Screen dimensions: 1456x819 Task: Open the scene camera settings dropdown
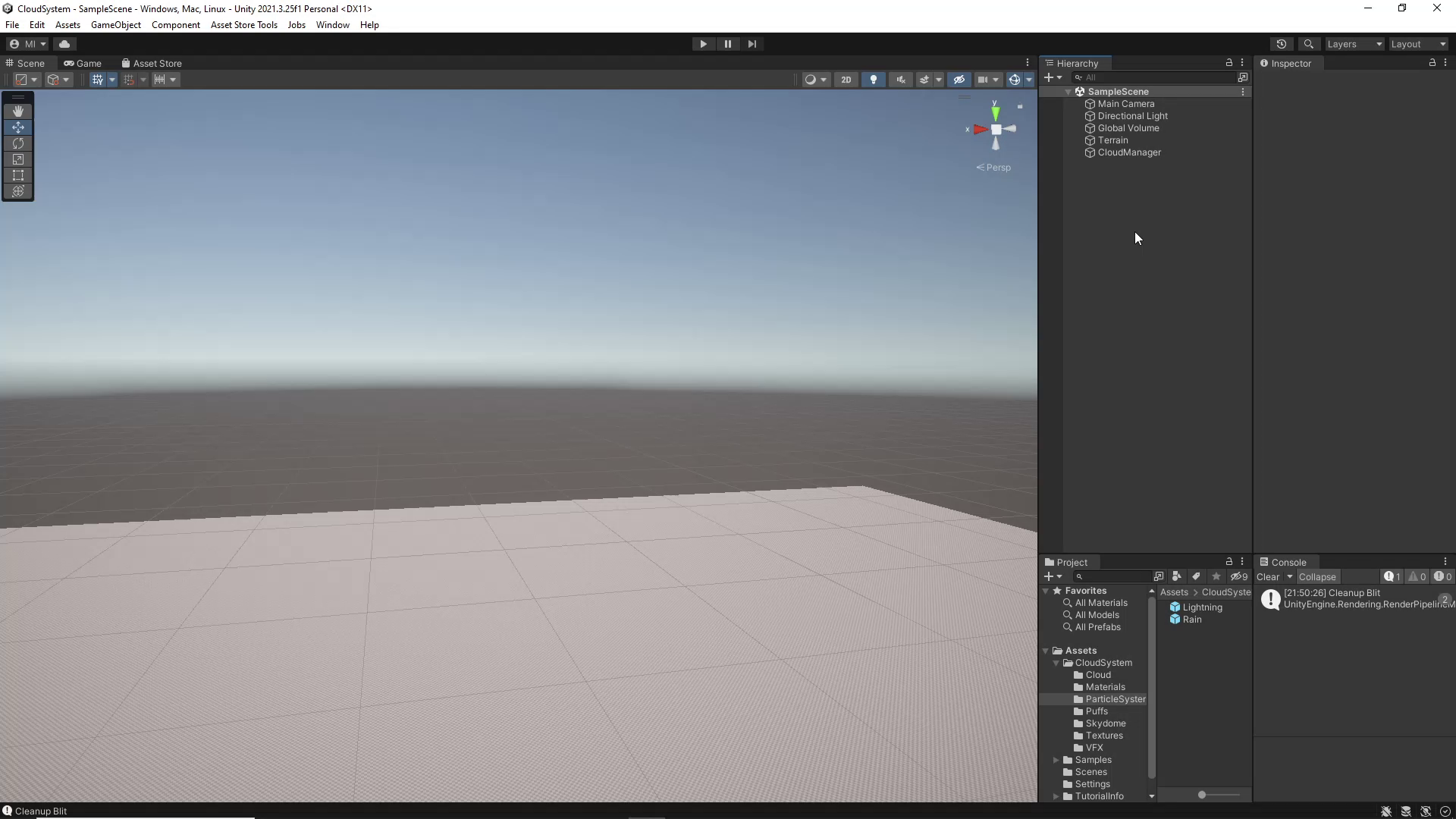coord(988,80)
